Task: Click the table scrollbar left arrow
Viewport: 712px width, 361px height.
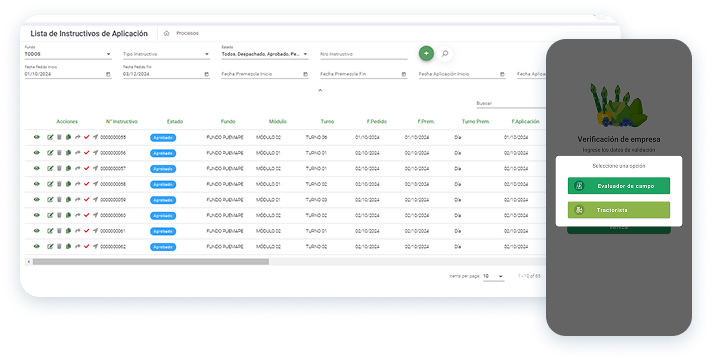Action: coord(29,262)
